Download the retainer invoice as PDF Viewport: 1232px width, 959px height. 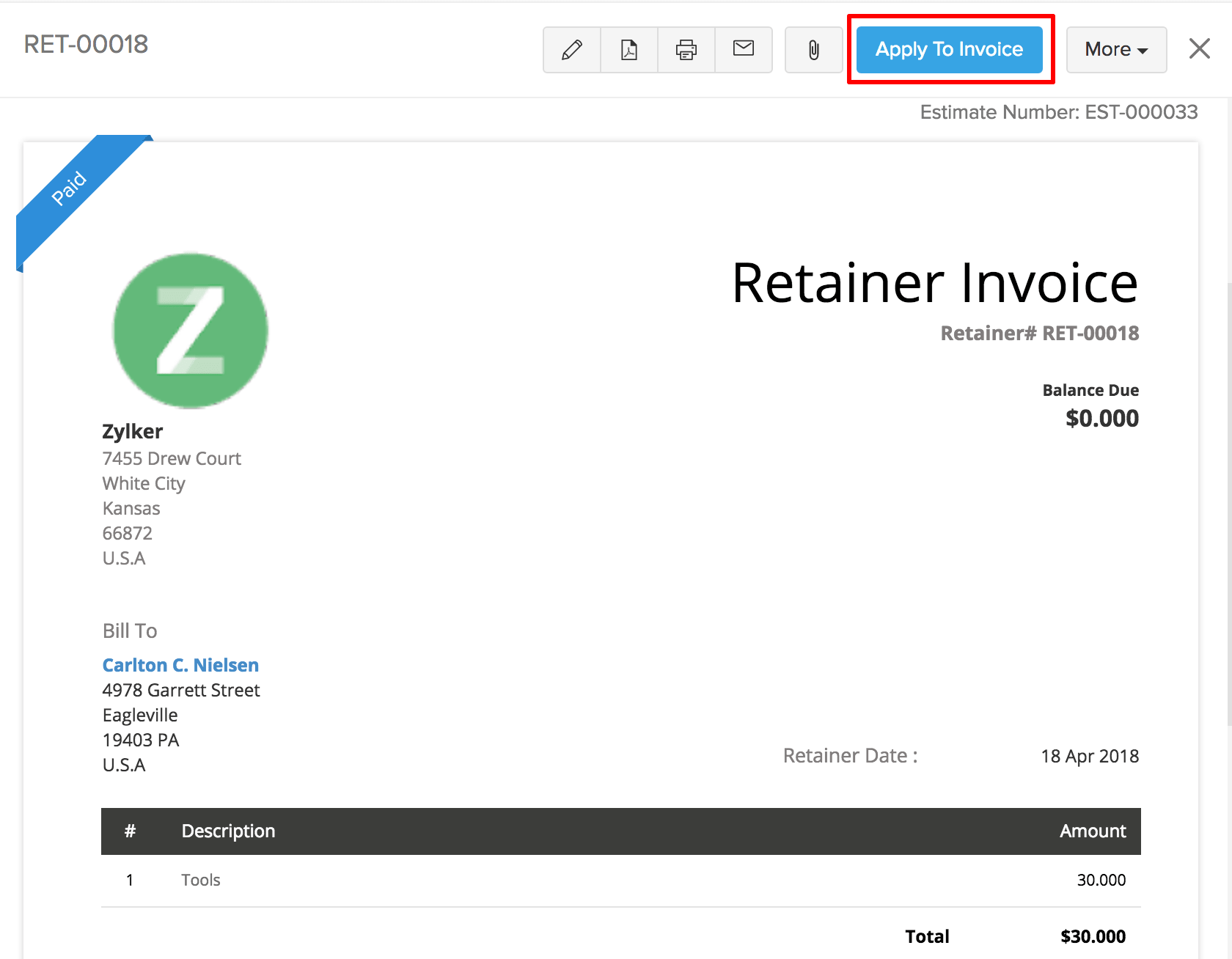628,50
